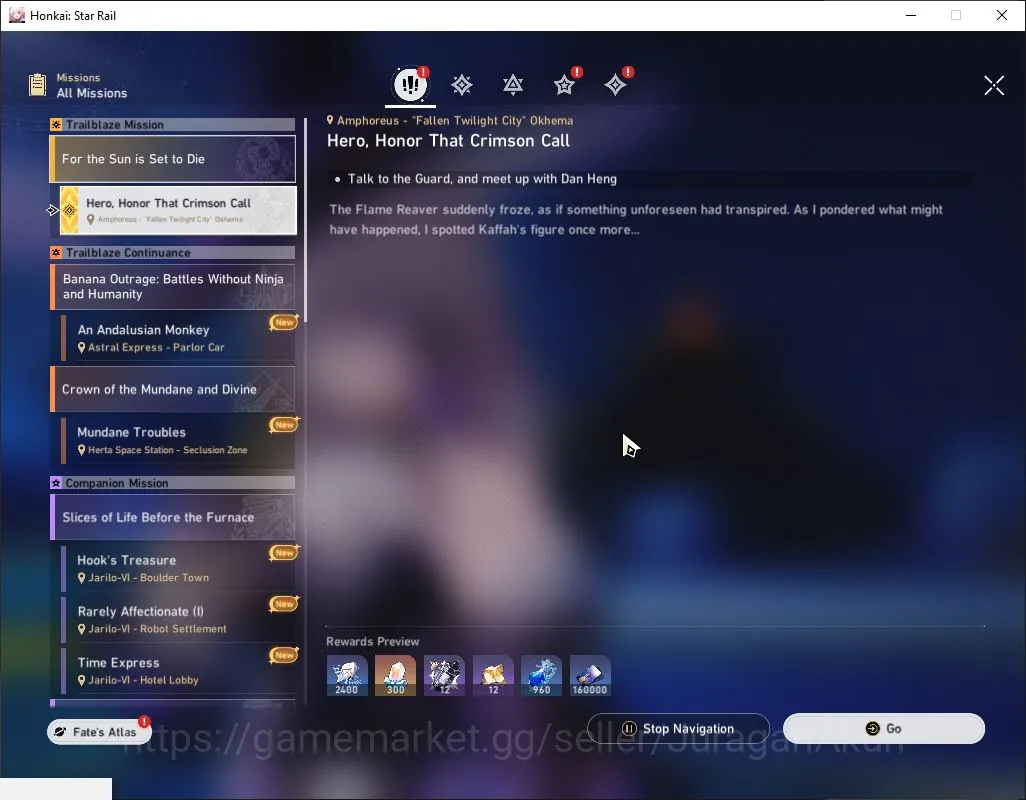Select the Time Express mission
The image size is (1026, 800).
coord(178,670)
